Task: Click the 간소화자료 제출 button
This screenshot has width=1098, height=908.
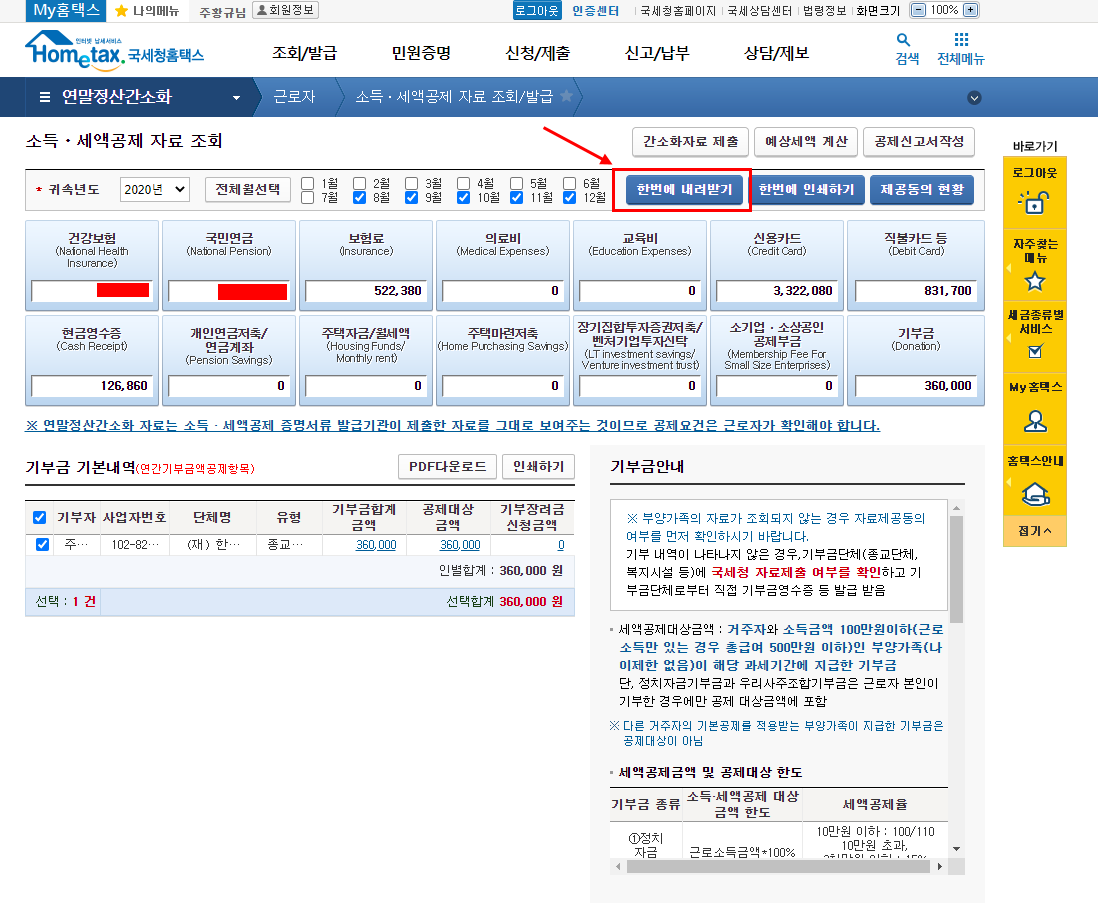Action: (690, 141)
